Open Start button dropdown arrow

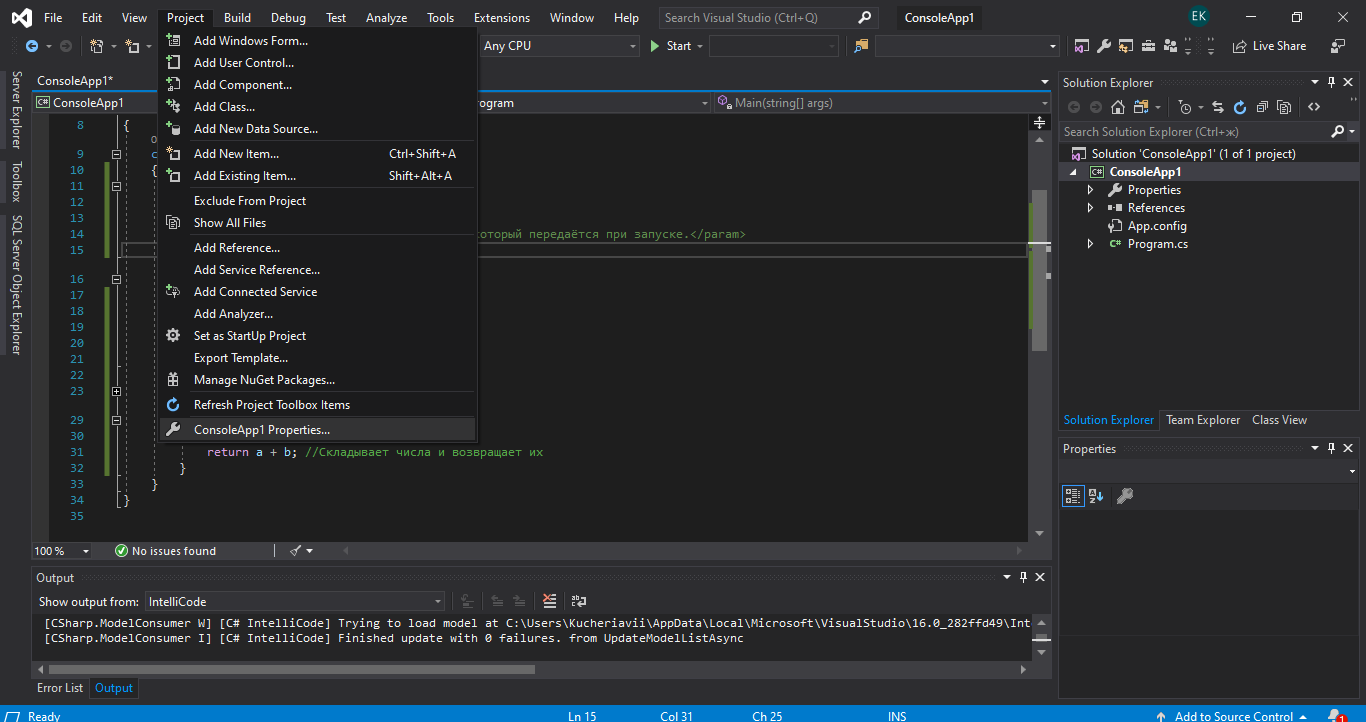pos(700,46)
